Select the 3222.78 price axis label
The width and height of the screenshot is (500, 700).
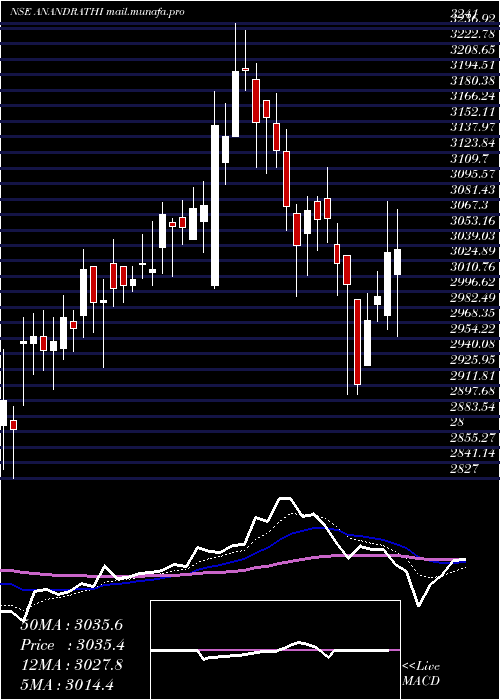tap(473, 34)
